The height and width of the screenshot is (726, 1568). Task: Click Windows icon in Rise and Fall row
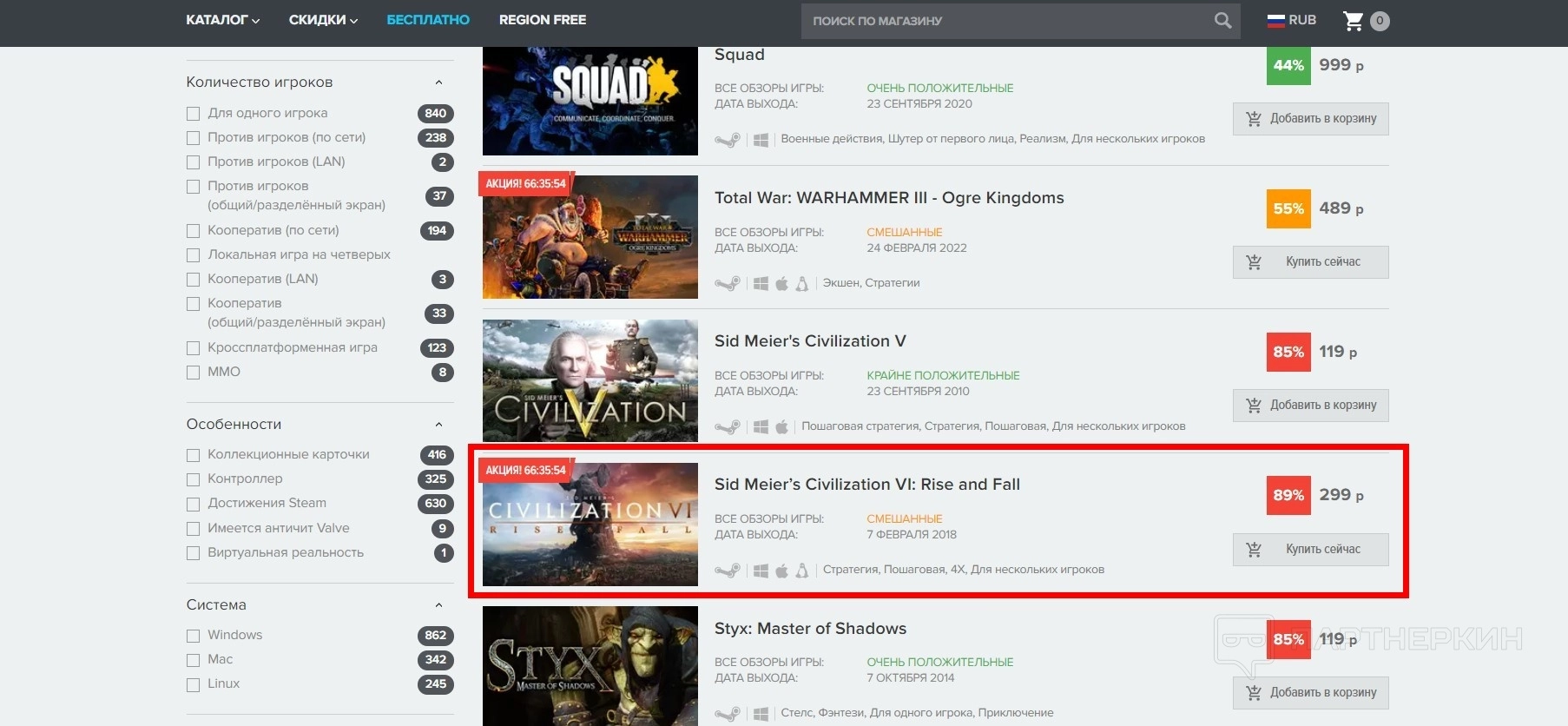click(761, 571)
